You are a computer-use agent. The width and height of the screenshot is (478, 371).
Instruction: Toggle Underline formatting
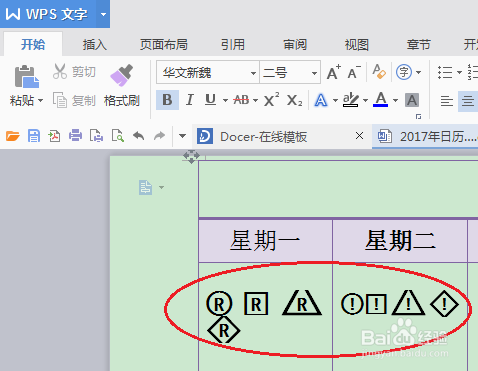[210, 100]
